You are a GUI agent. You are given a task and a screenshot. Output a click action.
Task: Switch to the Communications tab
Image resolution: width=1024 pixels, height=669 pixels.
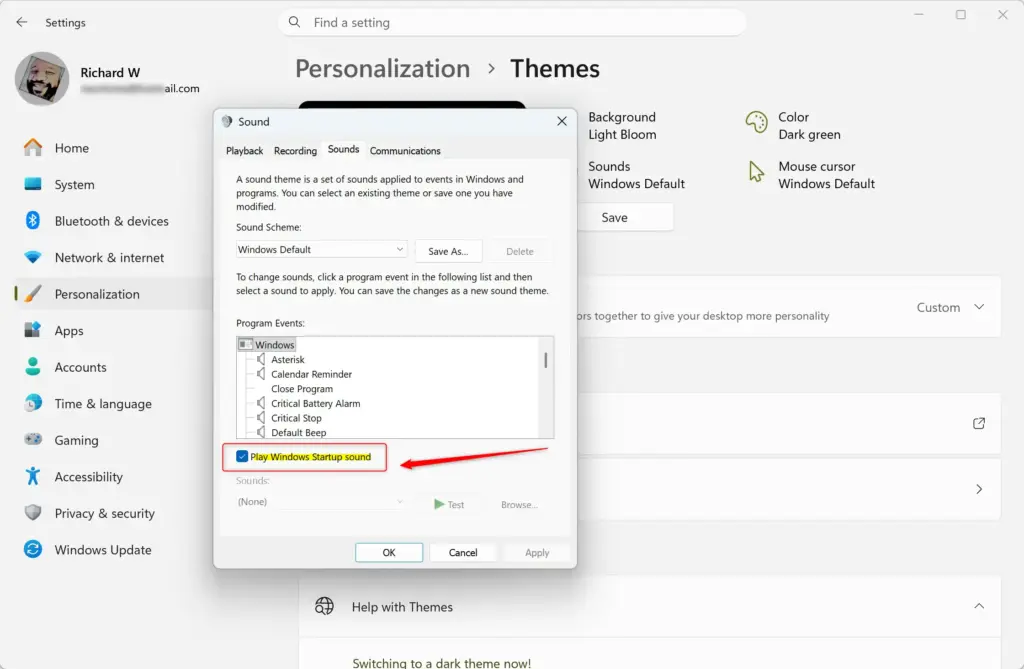point(405,151)
